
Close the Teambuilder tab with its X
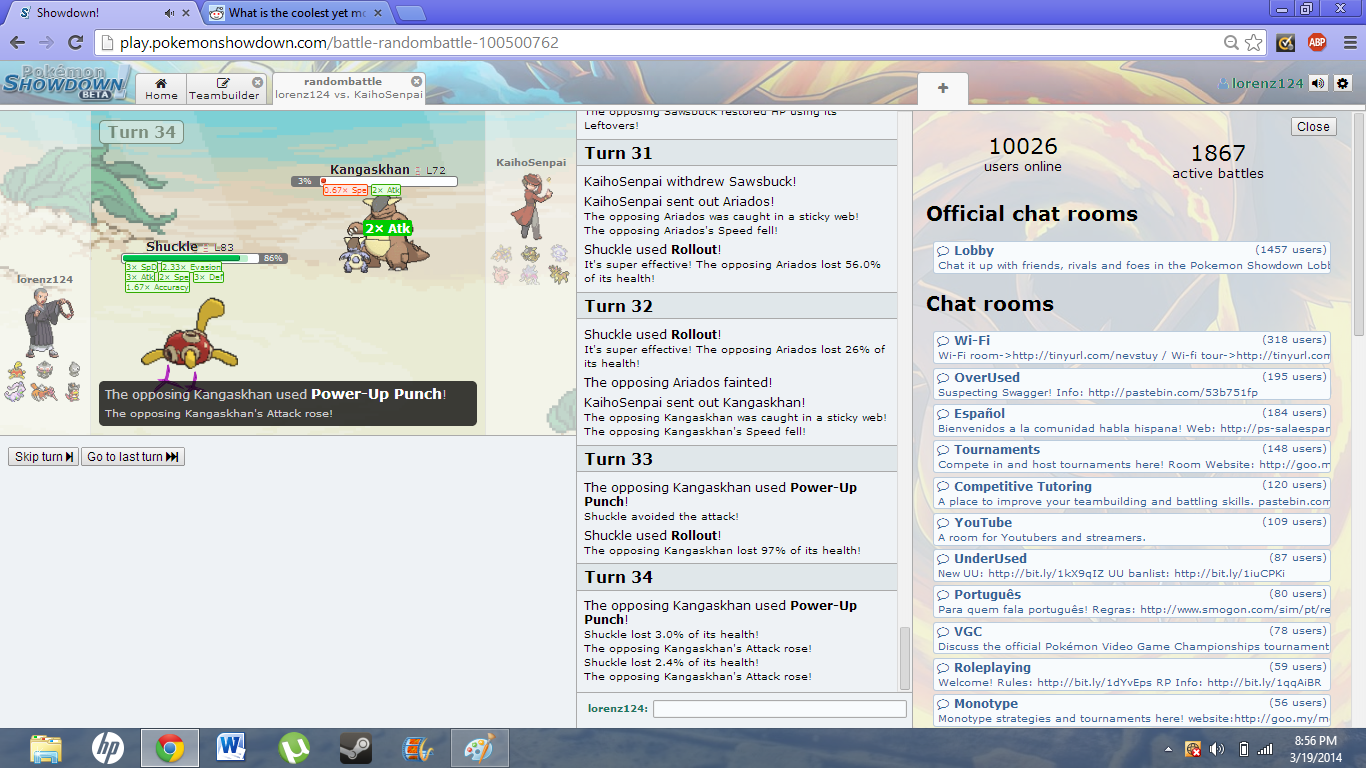click(257, 82)
